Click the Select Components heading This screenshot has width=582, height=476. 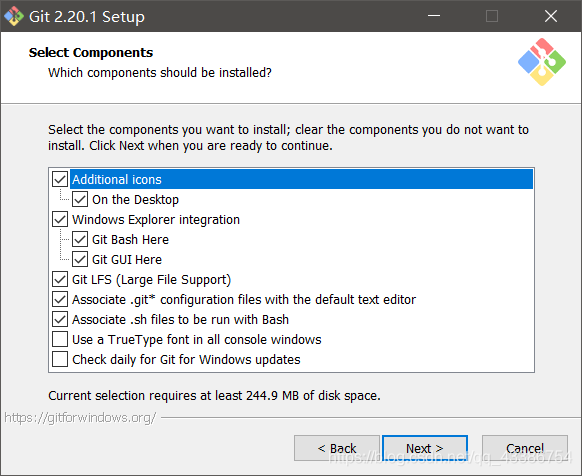coord(91,53)
